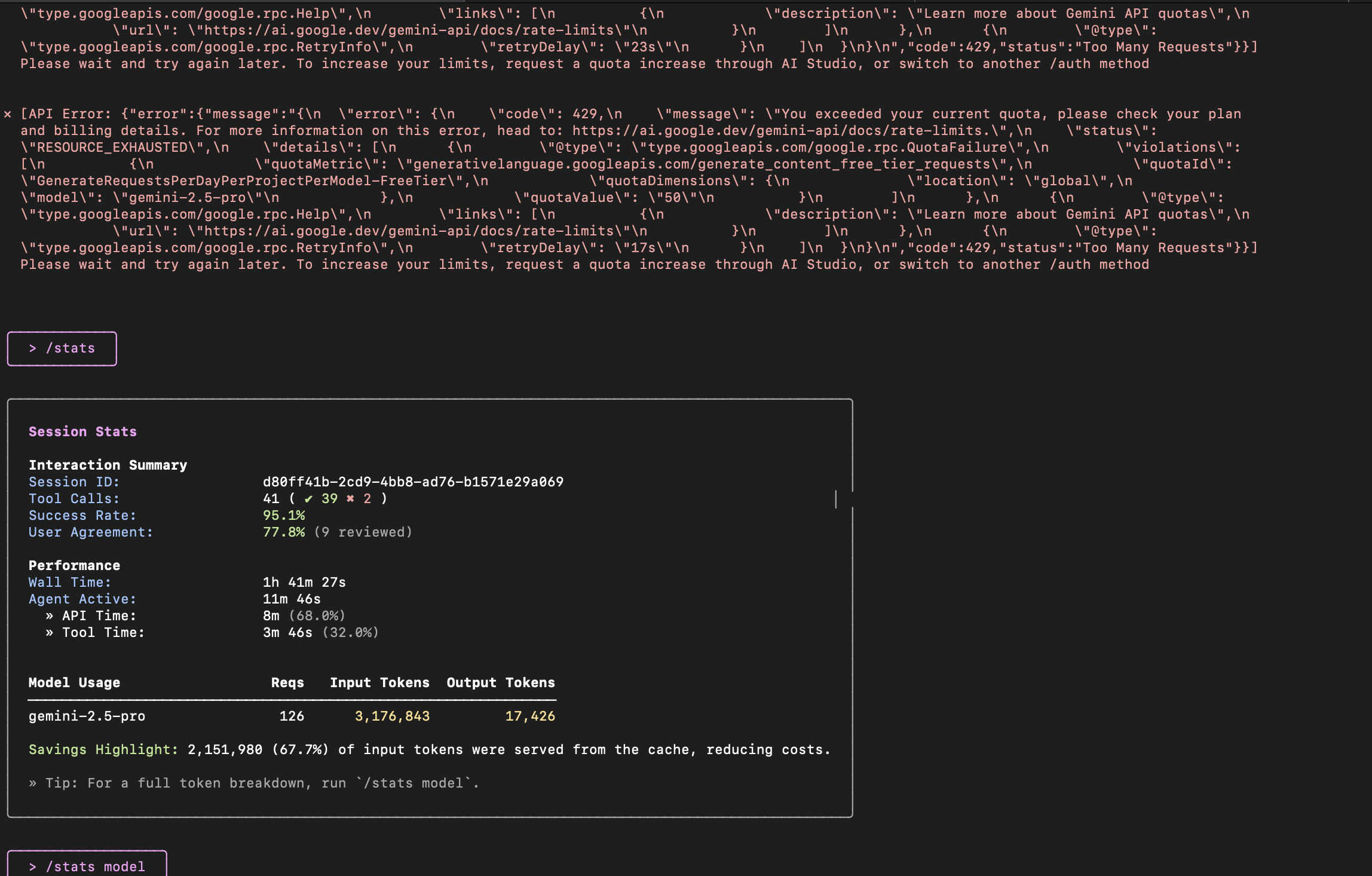
Task: Select the session ID d80ff41b-2cd9-4bb8-ad76-b1571e29a069
Action: pyautogui.click(x=413, y=482)
